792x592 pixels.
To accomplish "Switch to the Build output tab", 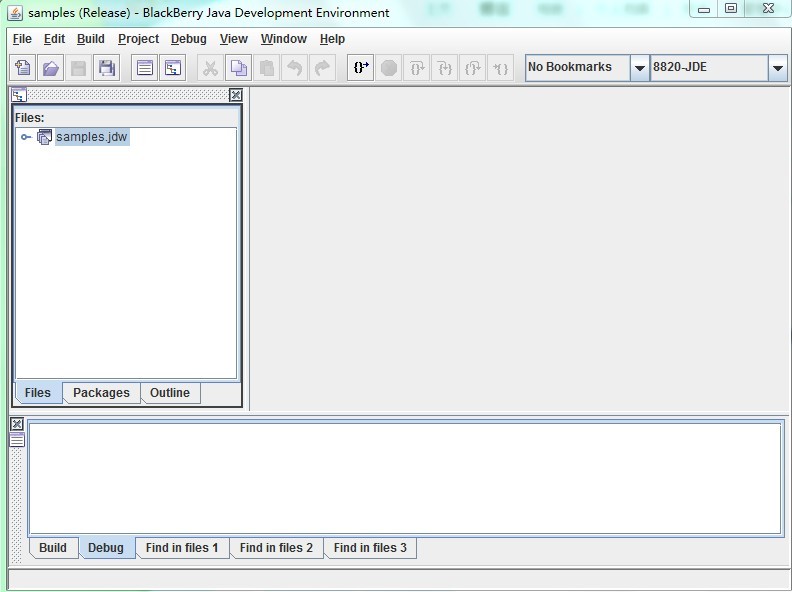I will (x=53, y=548).
